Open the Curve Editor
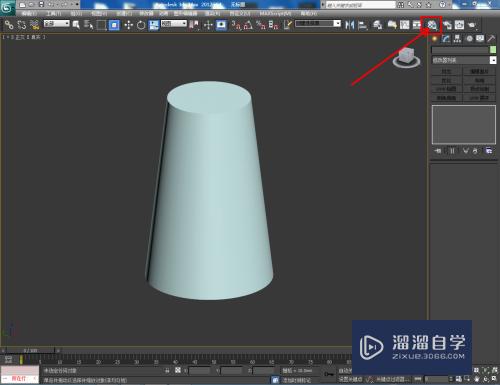 (405, 25)
